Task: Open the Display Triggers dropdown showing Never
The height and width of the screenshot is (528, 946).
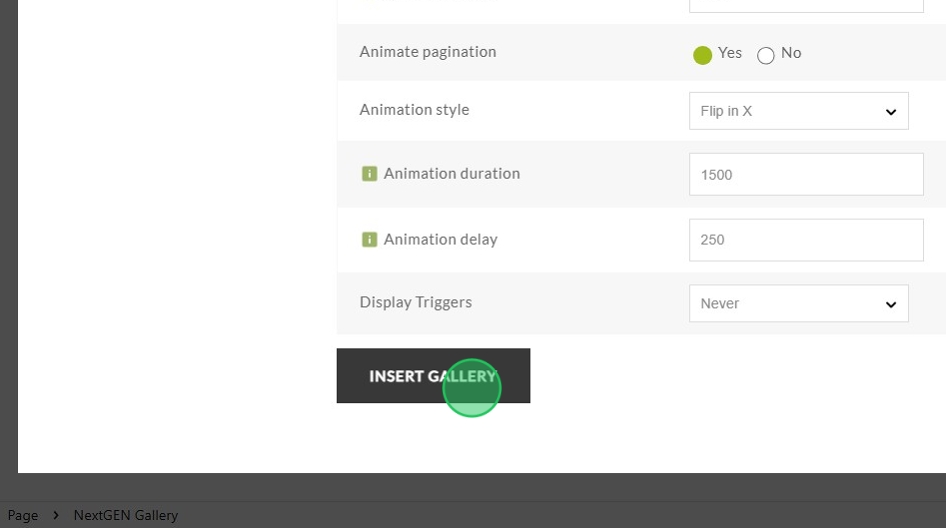Action: pyautogui.click(x=799, y=304)
